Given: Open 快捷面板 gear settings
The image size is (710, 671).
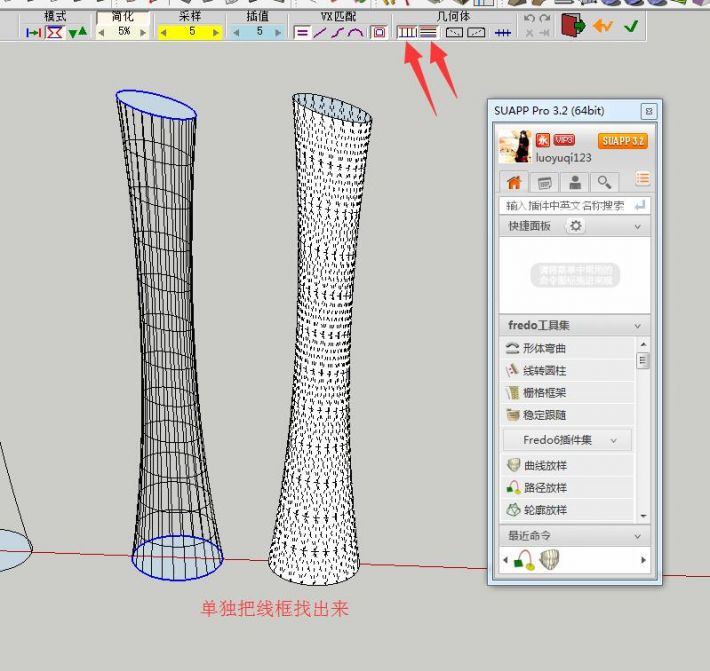Looking at the screenshot, I should click(x=576, y=225).
